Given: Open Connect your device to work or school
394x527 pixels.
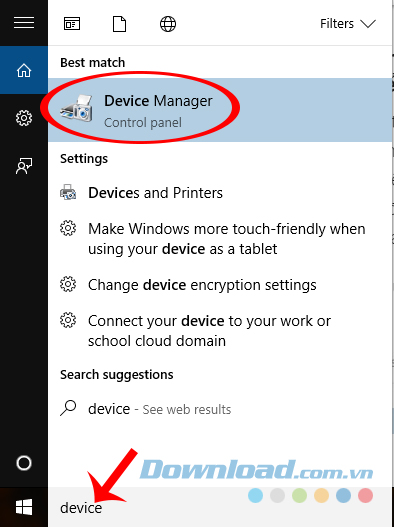Looking at the screenshot, I should tap(220, 331).
